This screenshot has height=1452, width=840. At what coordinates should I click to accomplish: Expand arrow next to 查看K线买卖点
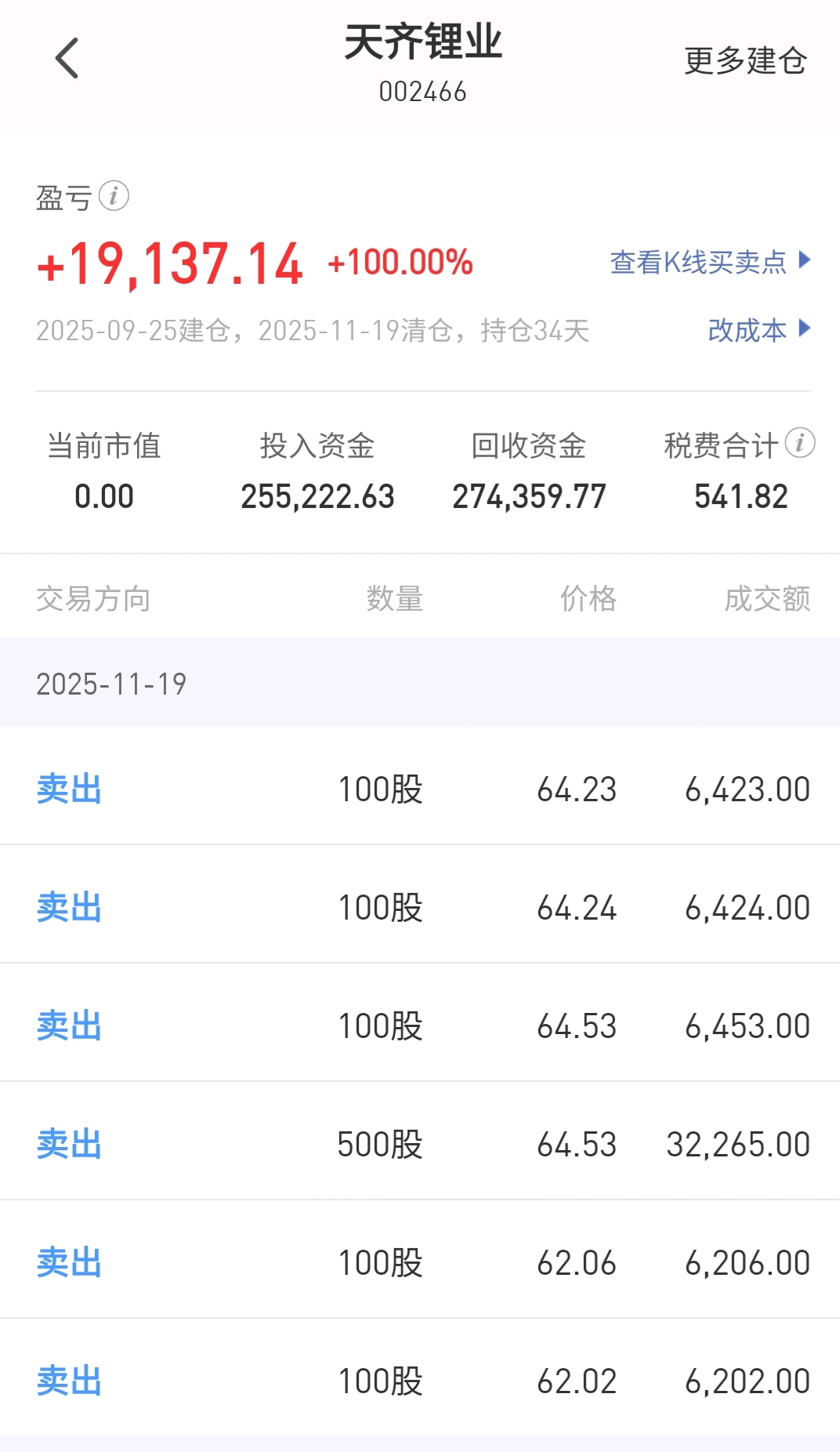(x=804, y=260)
